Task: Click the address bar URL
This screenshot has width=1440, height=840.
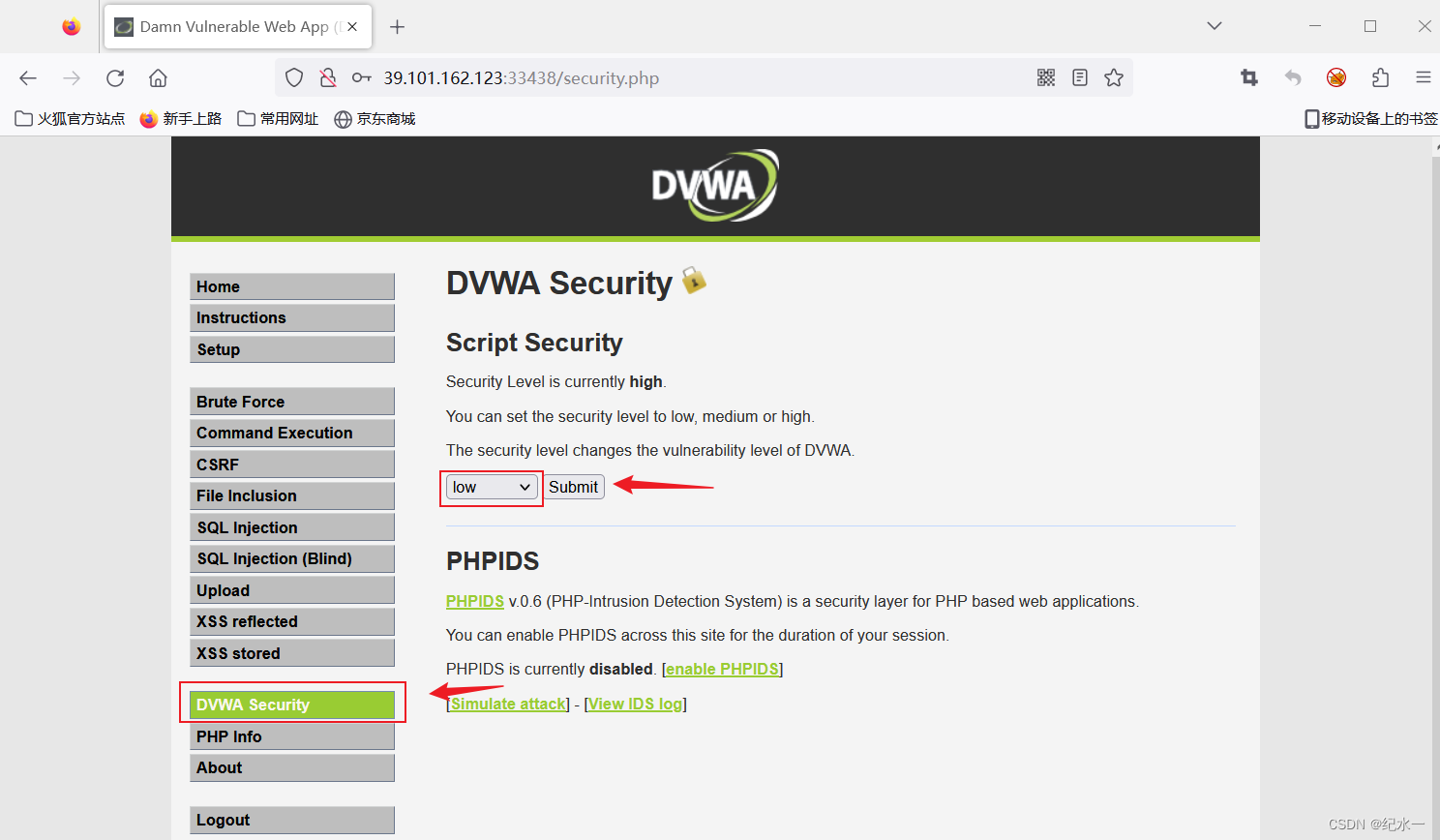Action: tap(521, 78)
